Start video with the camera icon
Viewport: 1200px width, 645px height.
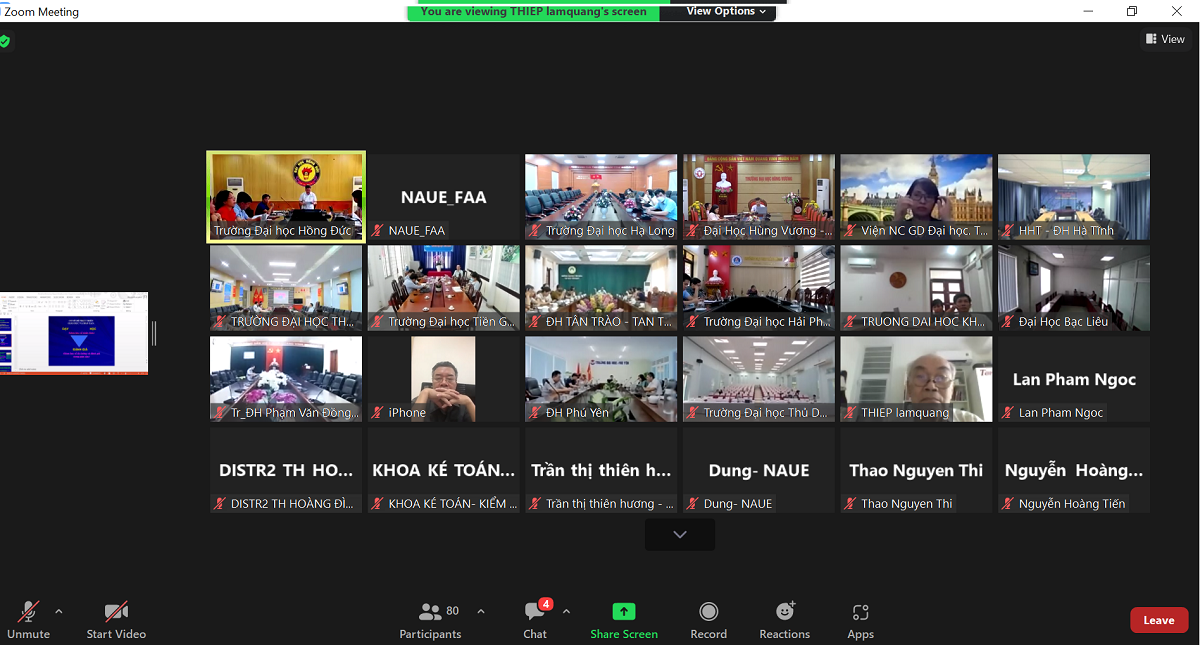click(116, 611)
